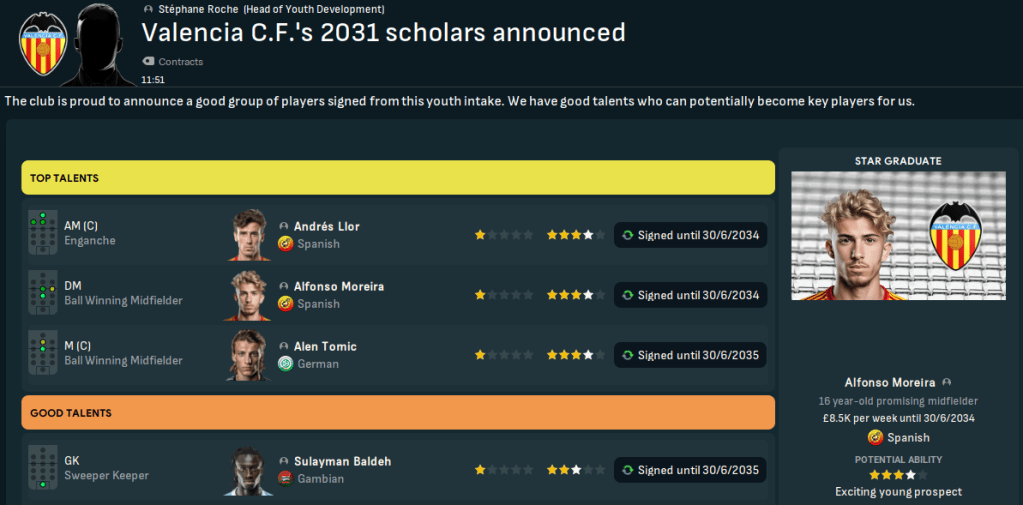Click Sulayman Baldeh's goalkeeper position icon

(43, 468)
